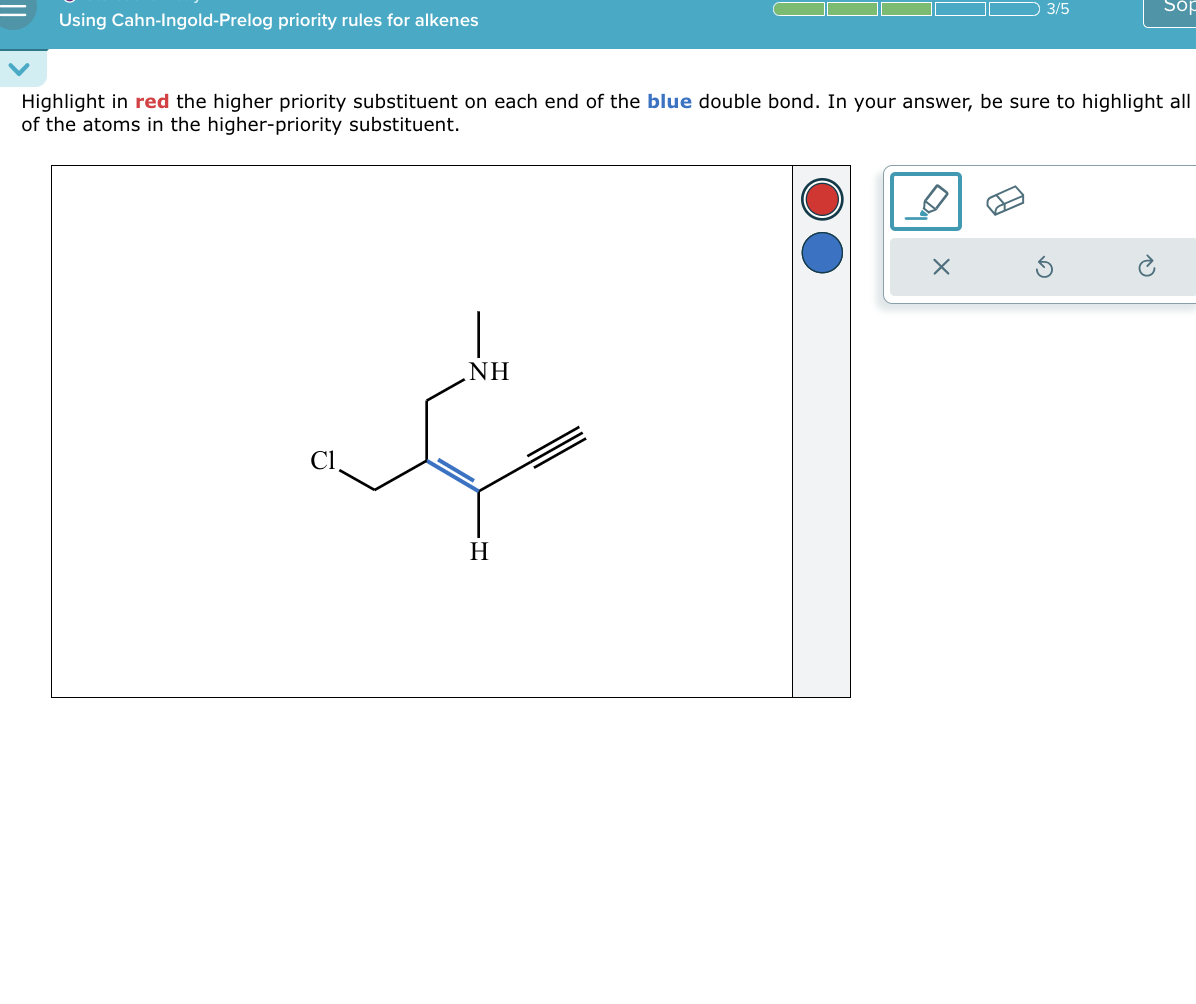This screenshot has height=1004, width=1196.
Task: Select the red highlight color circle
Action: point(821,199)
